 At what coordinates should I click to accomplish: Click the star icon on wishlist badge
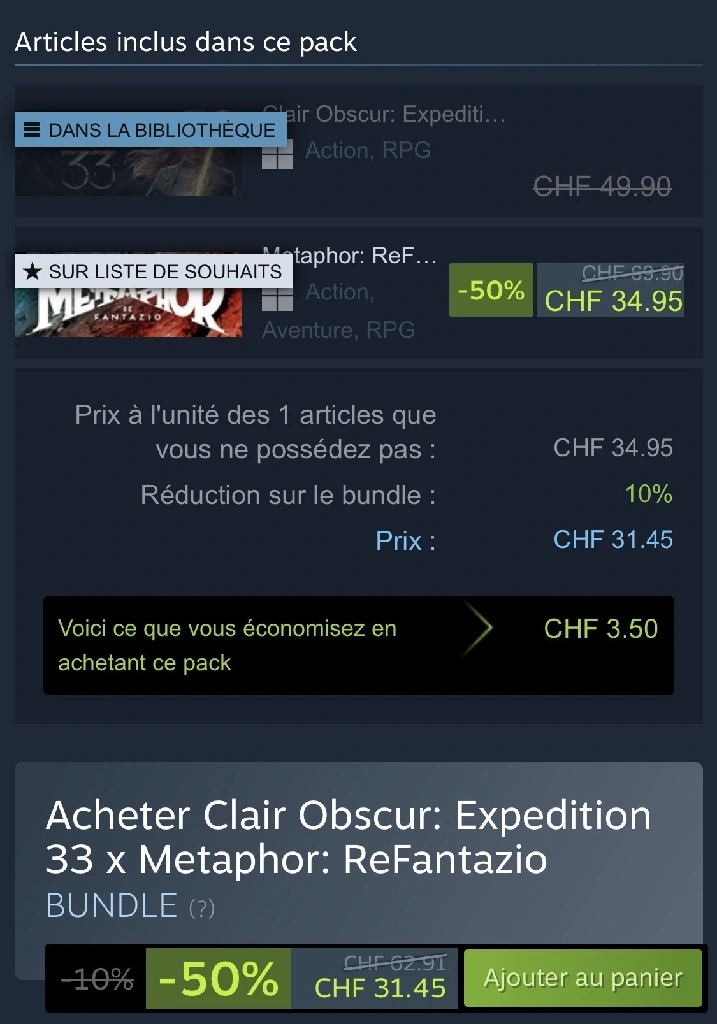click(32, 271)
